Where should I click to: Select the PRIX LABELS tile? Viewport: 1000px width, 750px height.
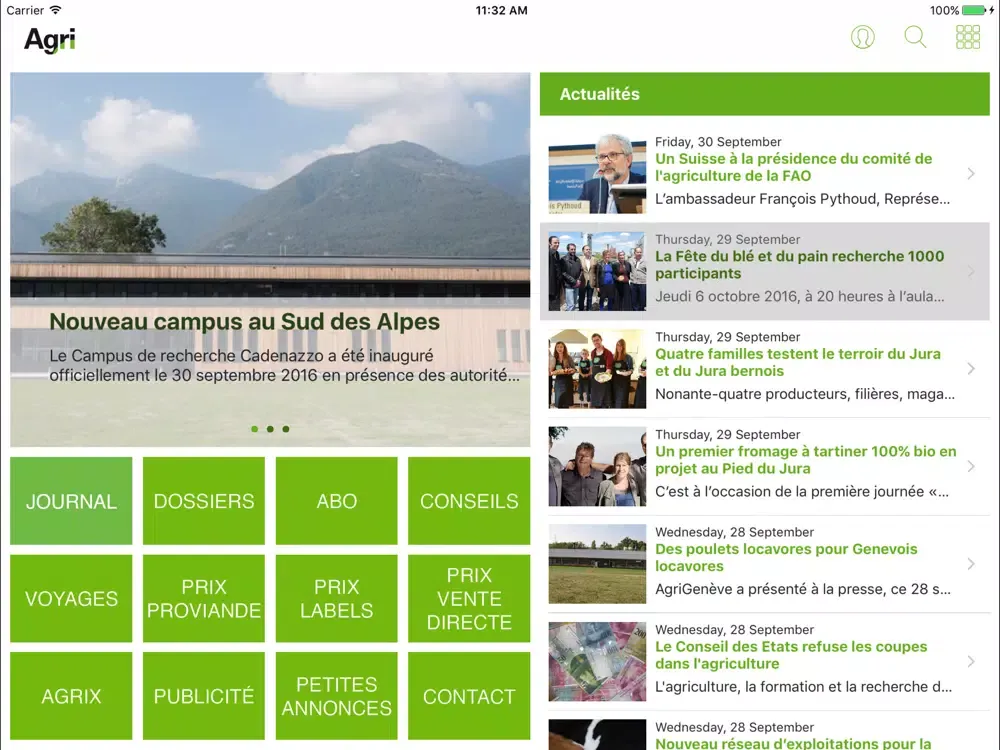336,598
